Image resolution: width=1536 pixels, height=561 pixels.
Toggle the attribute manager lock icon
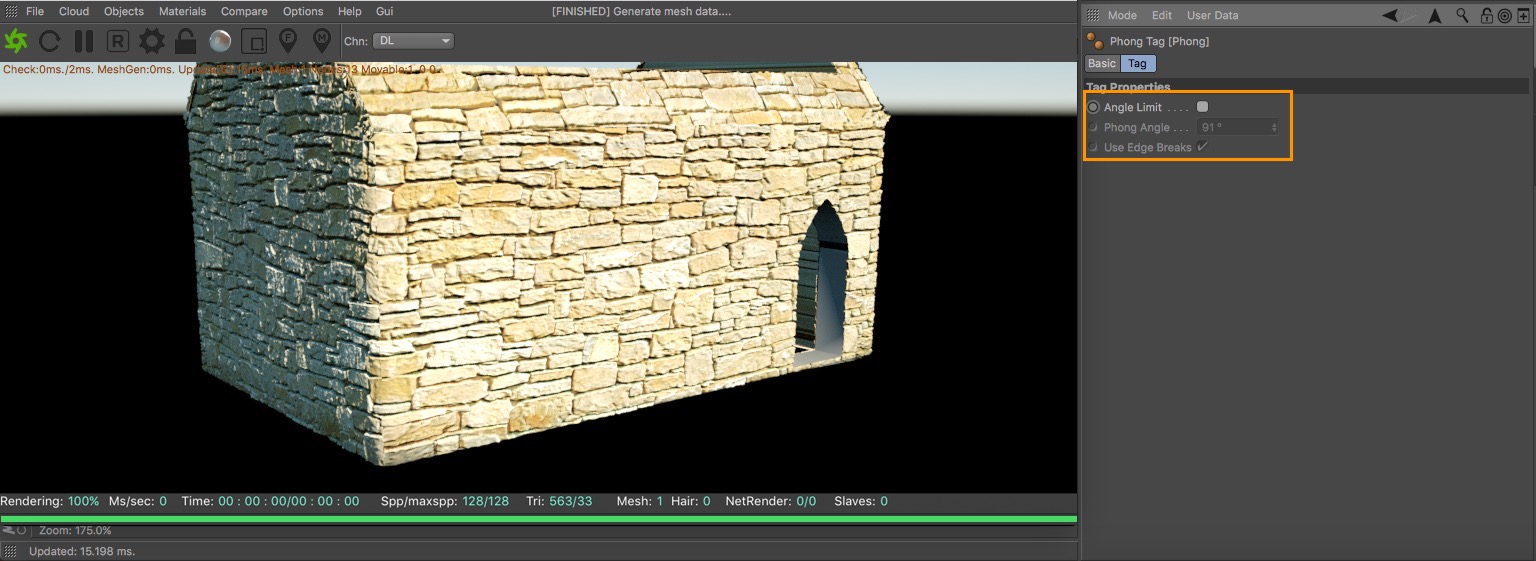tap(1487, 15)
